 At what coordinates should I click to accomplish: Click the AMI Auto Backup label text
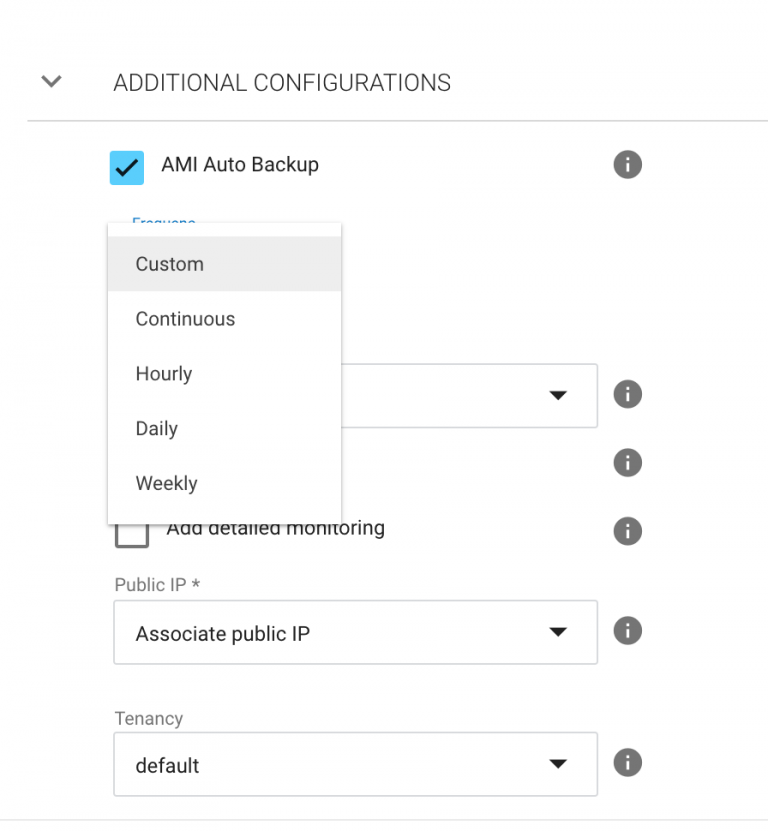240,165
